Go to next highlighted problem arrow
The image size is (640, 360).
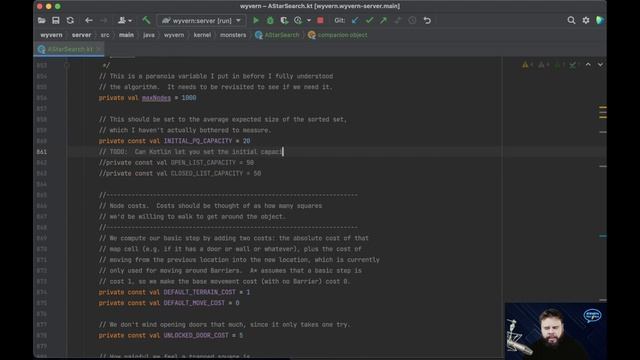600,64
